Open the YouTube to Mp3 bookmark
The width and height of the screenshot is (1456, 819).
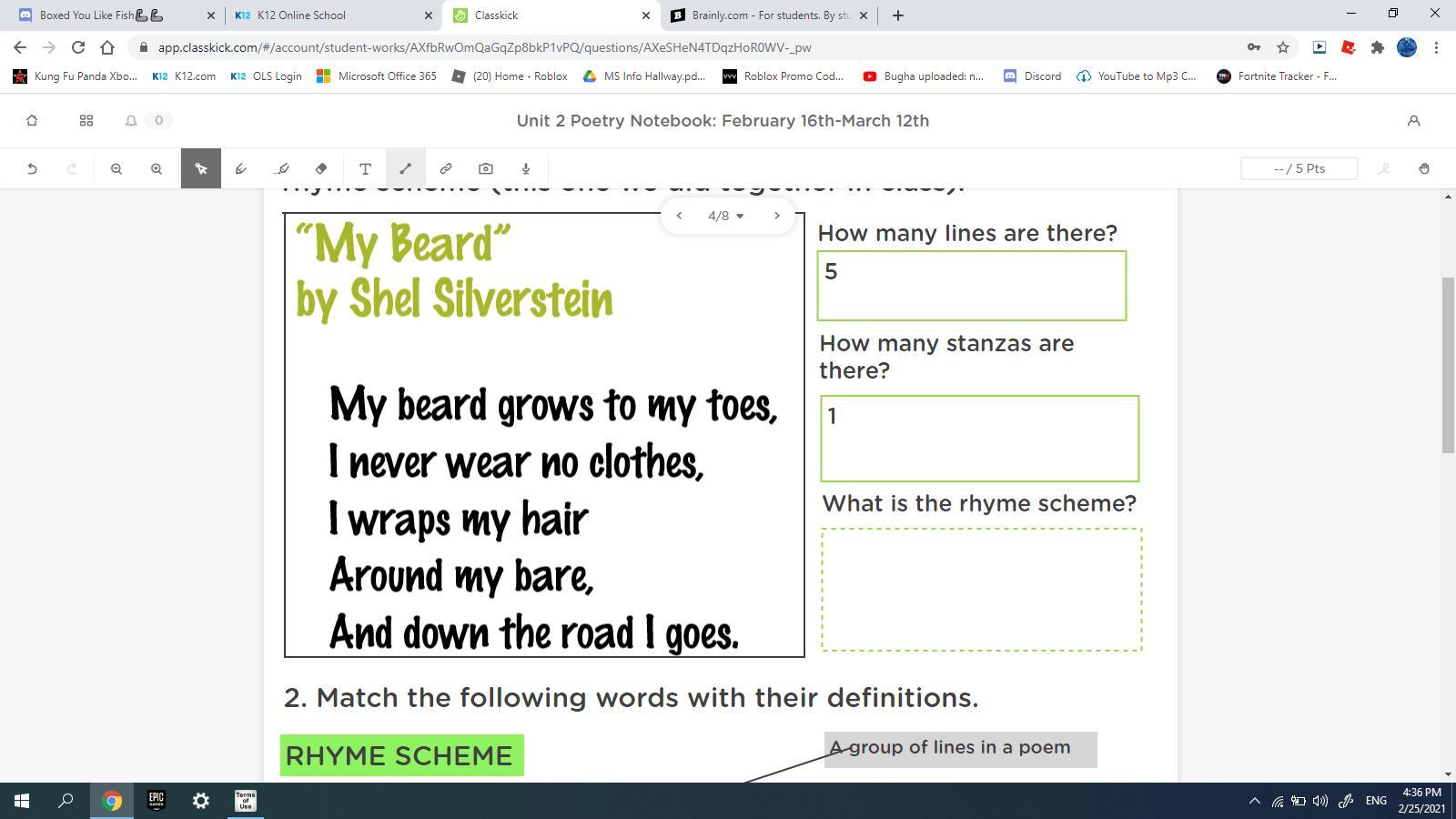tap(1137, 76)
